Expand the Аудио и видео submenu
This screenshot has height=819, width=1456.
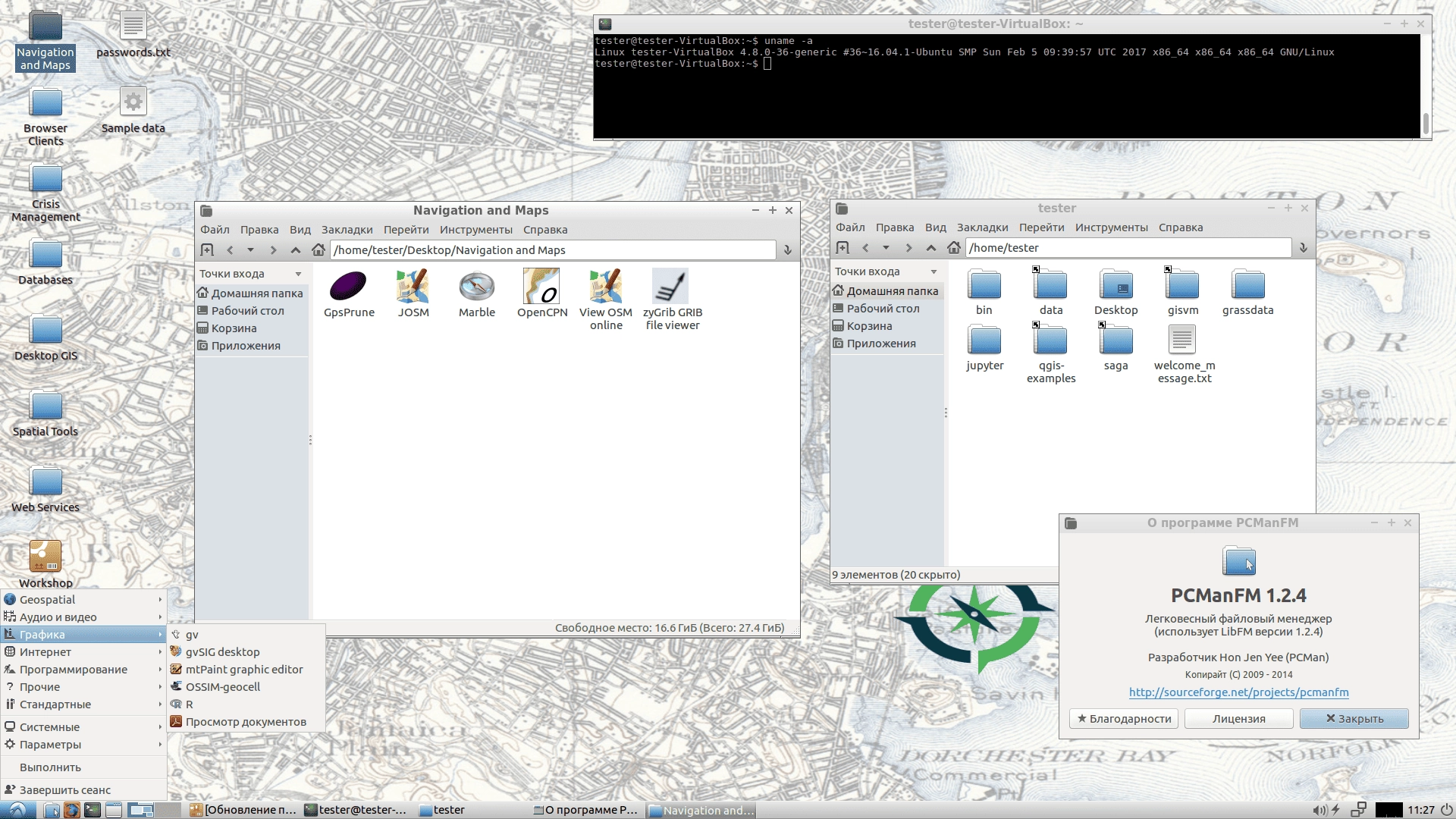pos(83,617)
